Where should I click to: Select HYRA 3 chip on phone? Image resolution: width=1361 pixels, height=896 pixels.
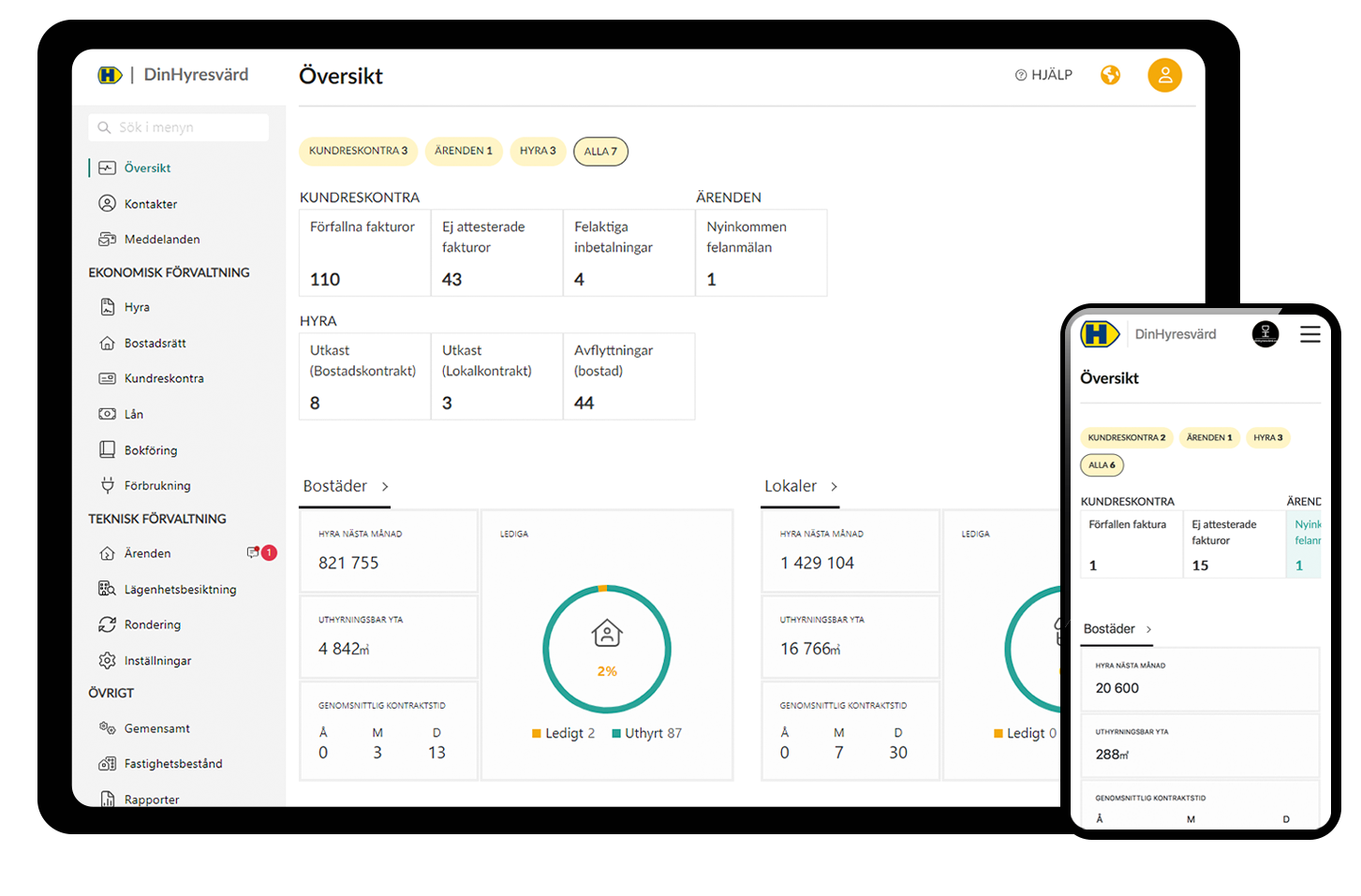(1268, 437)
